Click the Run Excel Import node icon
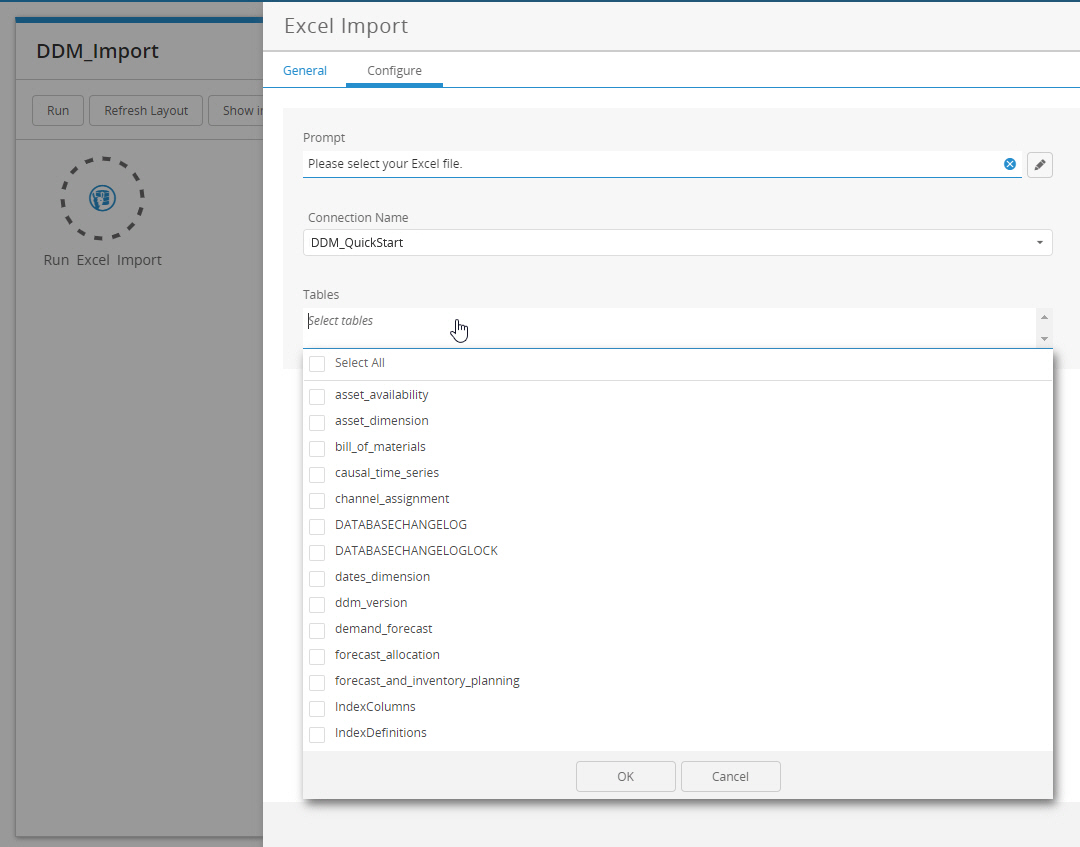The width and height of the screenshot is (1080, 847). coord(103,198)
